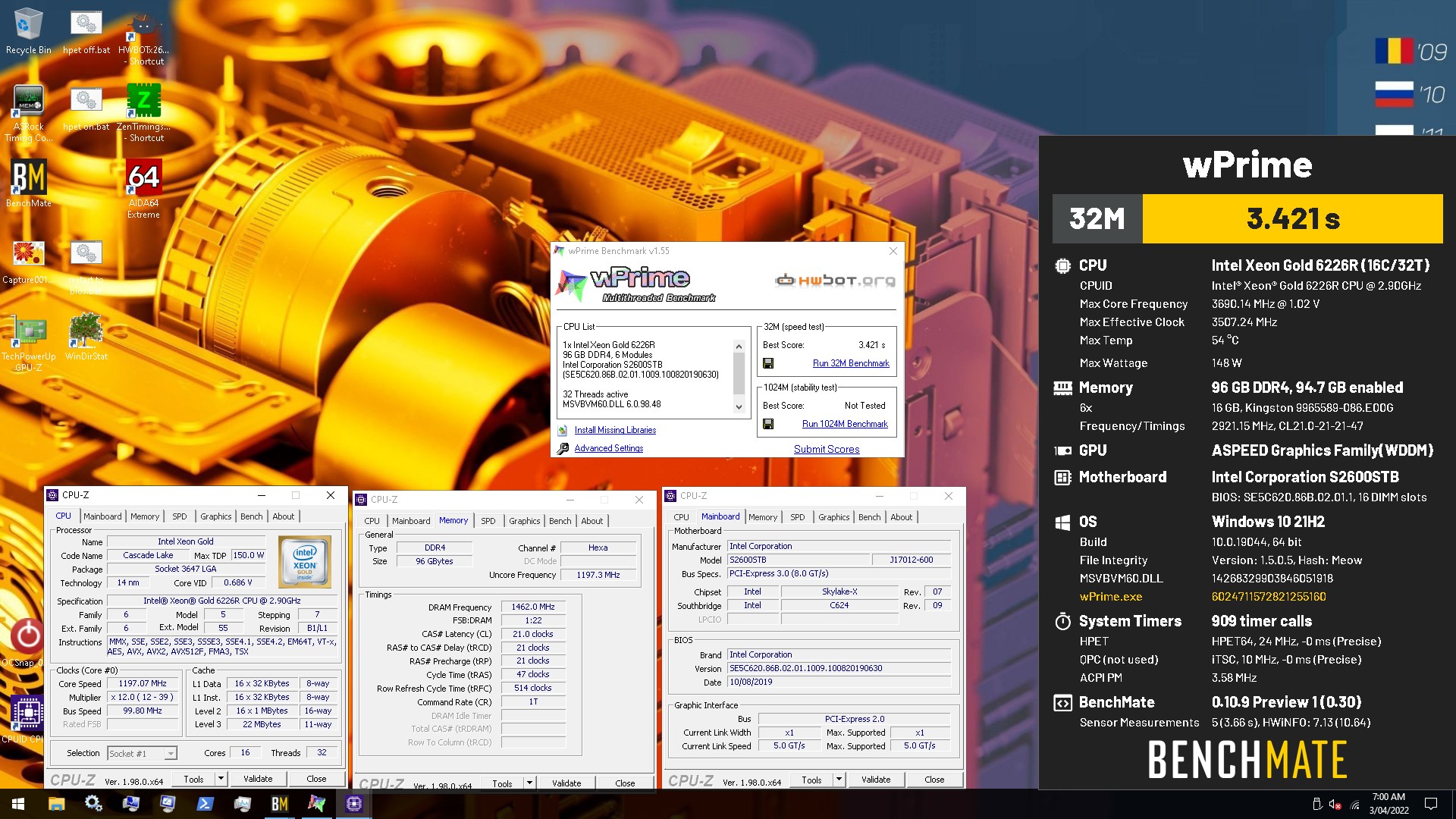The width and height of the screenshot is (1456, 819).
Task: Select the Code Name field Cascade Lake
Action: [149, 555]
